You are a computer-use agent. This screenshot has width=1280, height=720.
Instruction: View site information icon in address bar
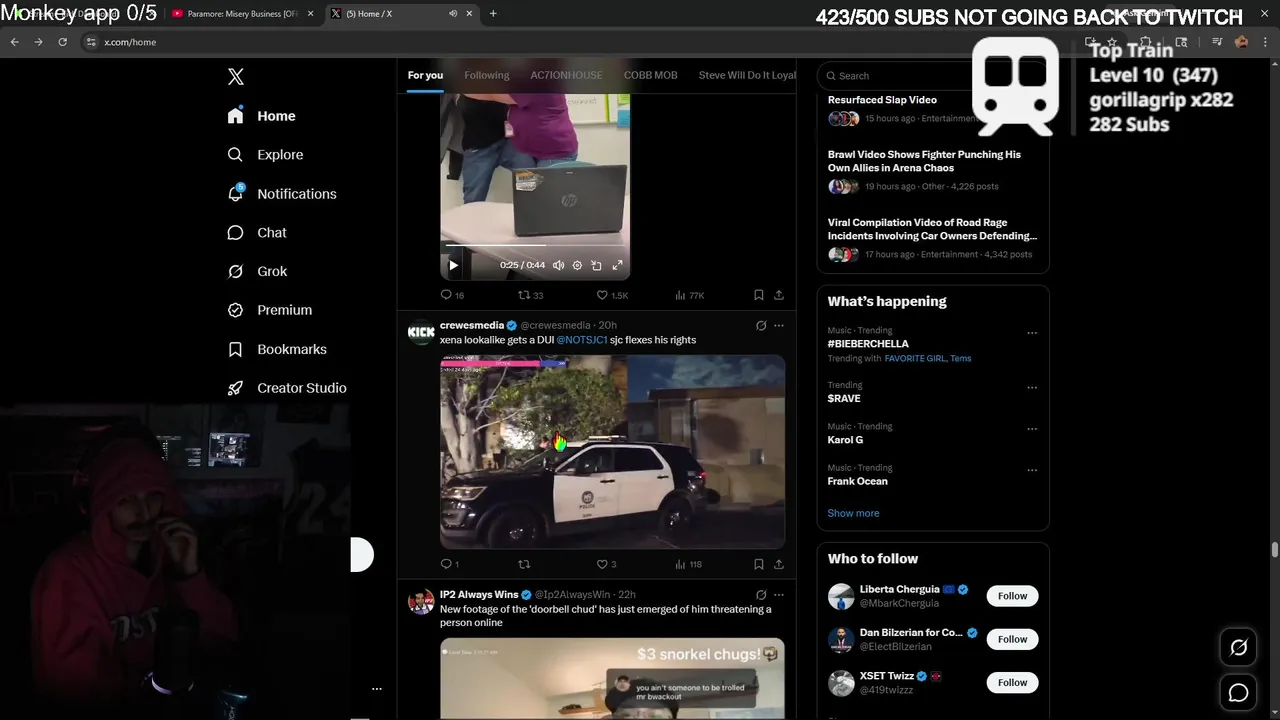91,42
